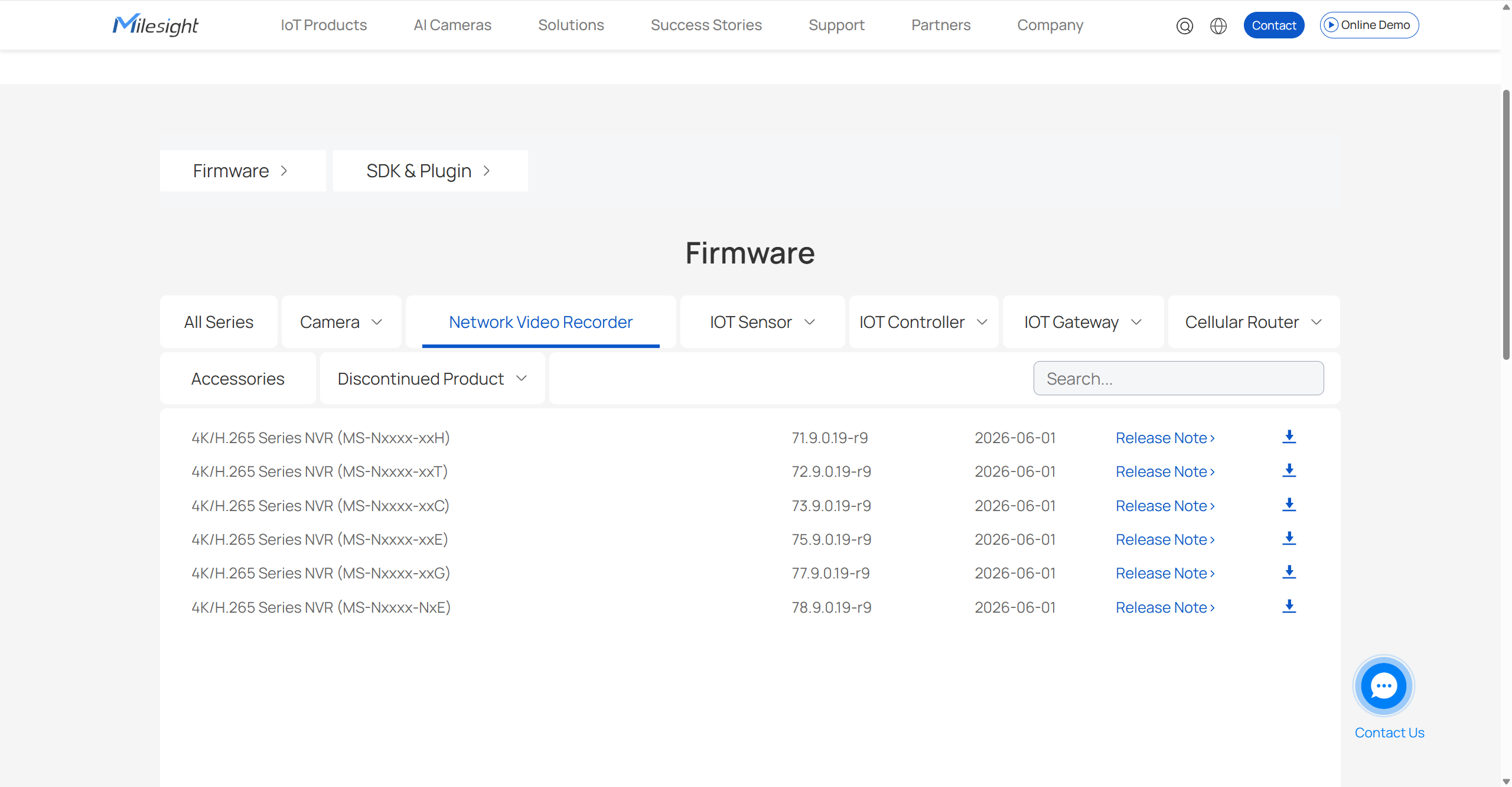The image size is (1512, 787).
Task: Download firmware for MS-Nxxxx-xxT NVR
Action: coord(1289,470)
